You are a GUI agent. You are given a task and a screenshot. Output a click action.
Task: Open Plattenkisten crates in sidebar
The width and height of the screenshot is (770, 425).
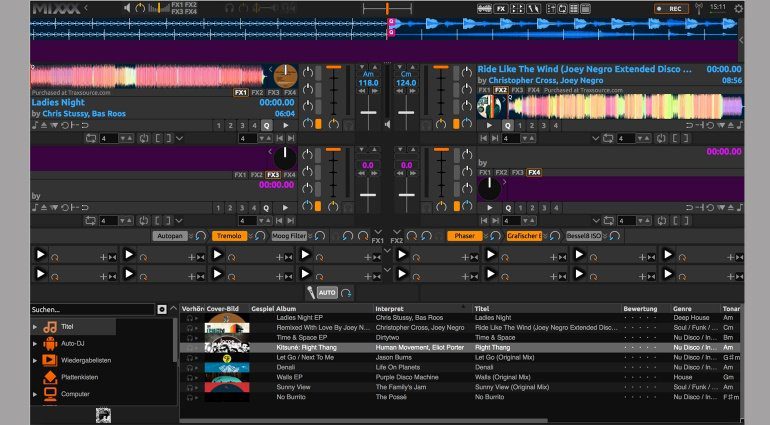click(x=80, y=377)
